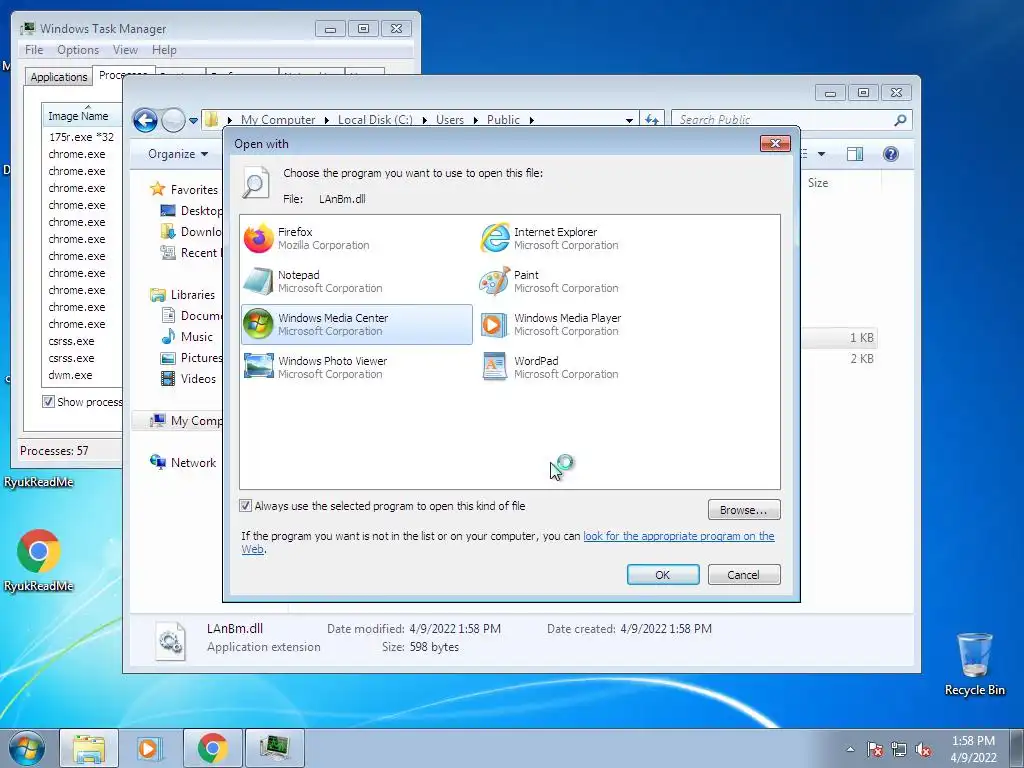Expand the address bar history dropdown
This screenshot has height=768, width=1024.
[629, 120]
